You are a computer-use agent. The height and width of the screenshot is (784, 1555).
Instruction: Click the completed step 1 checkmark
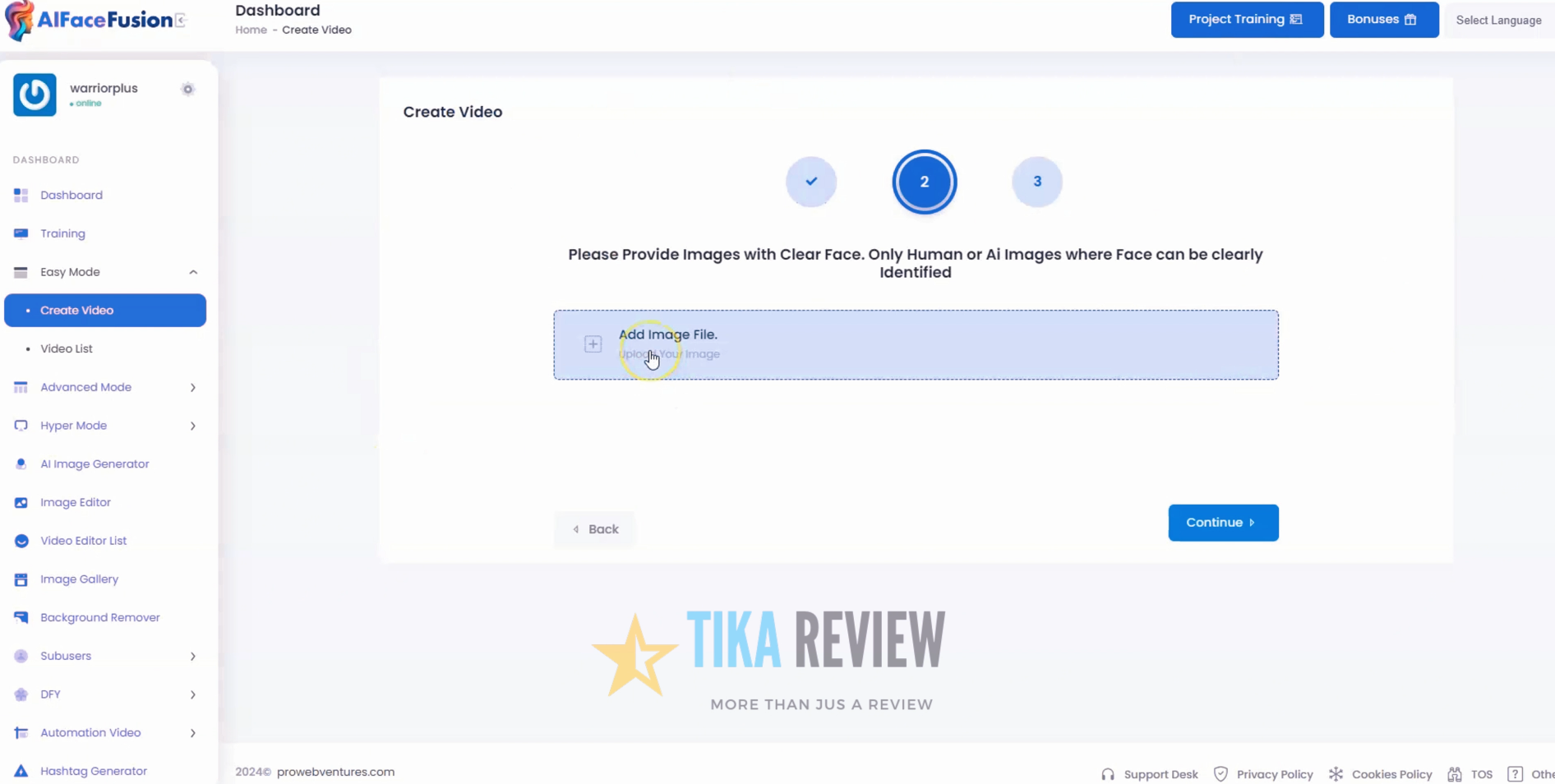(x=811, y=182)
